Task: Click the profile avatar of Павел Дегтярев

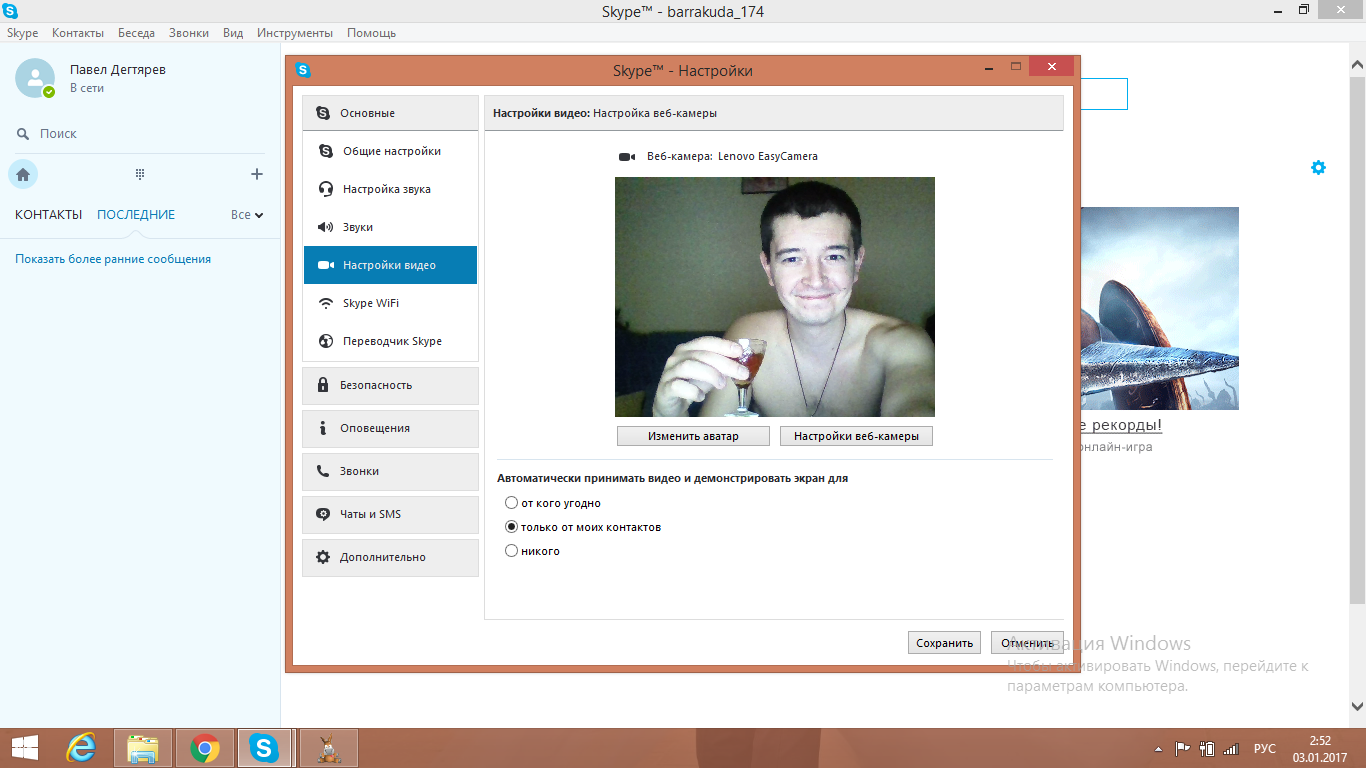Action: (x=35, y=78)
